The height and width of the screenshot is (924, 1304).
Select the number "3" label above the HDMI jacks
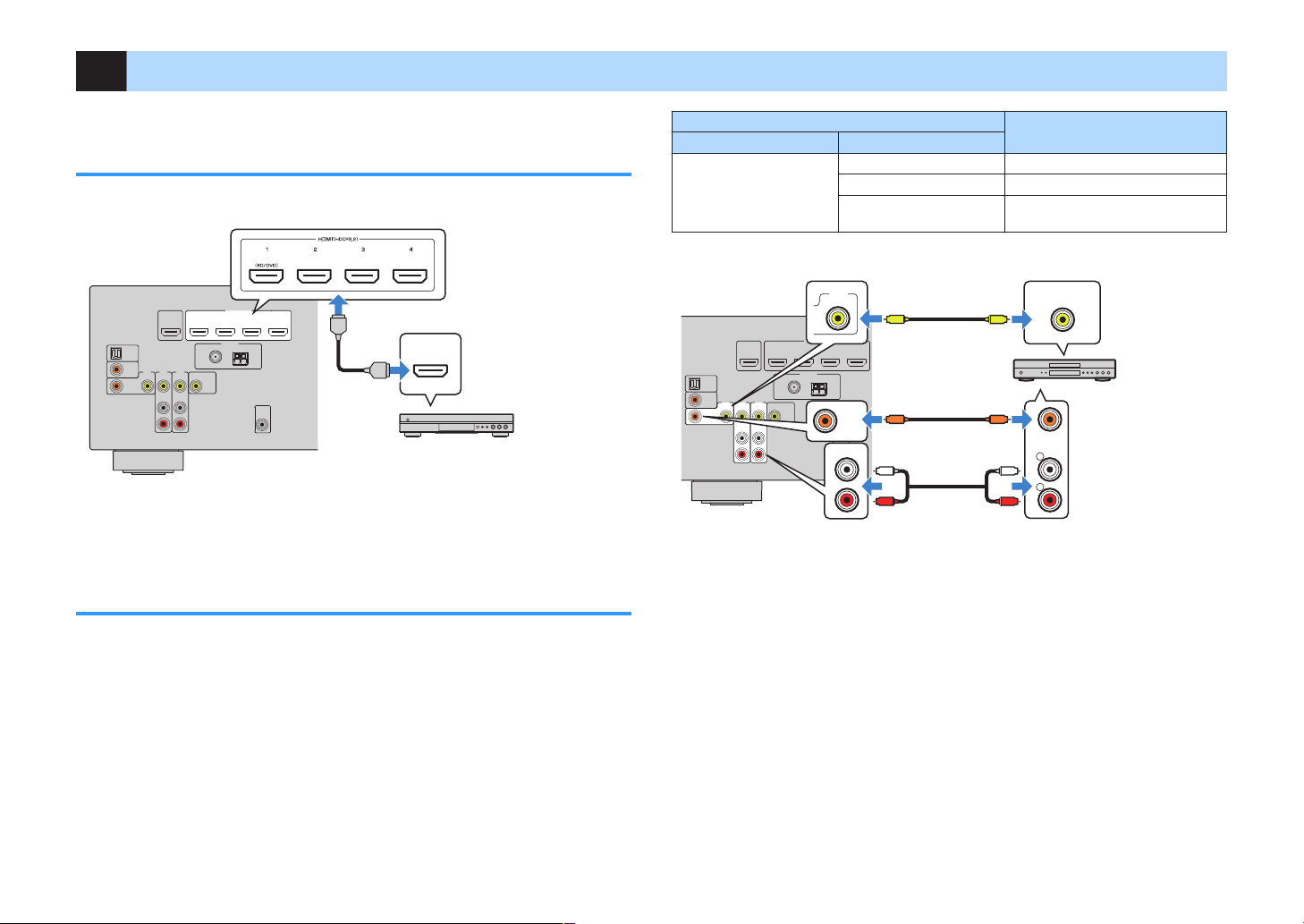362,249
